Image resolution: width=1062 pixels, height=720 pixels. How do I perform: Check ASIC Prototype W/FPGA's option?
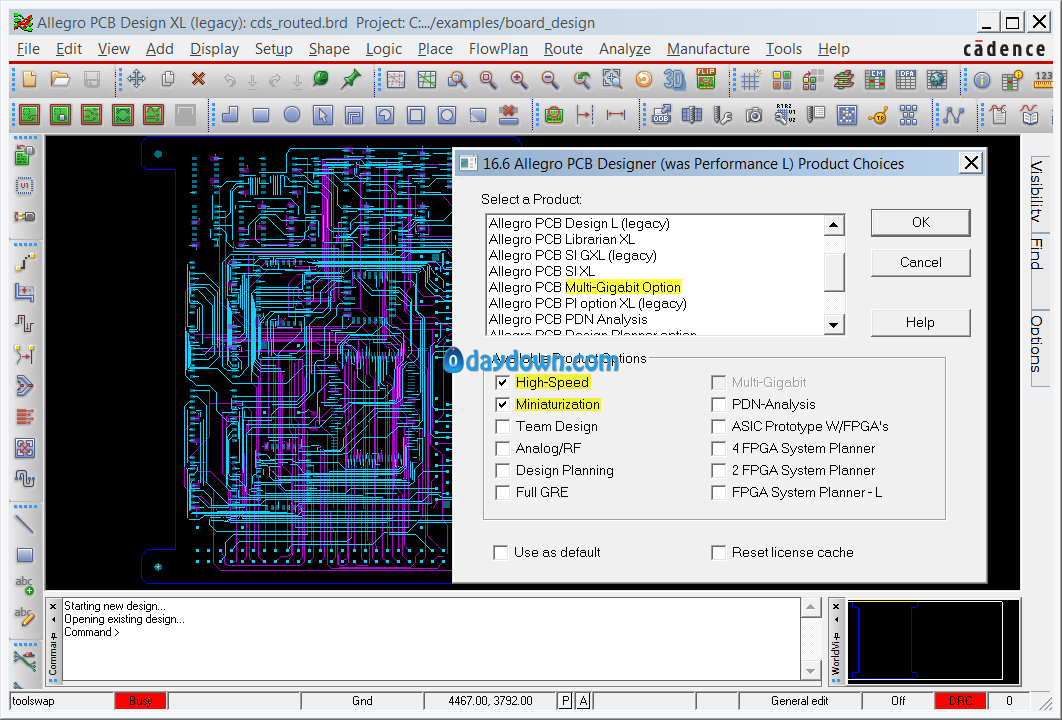tap(719, 427)
